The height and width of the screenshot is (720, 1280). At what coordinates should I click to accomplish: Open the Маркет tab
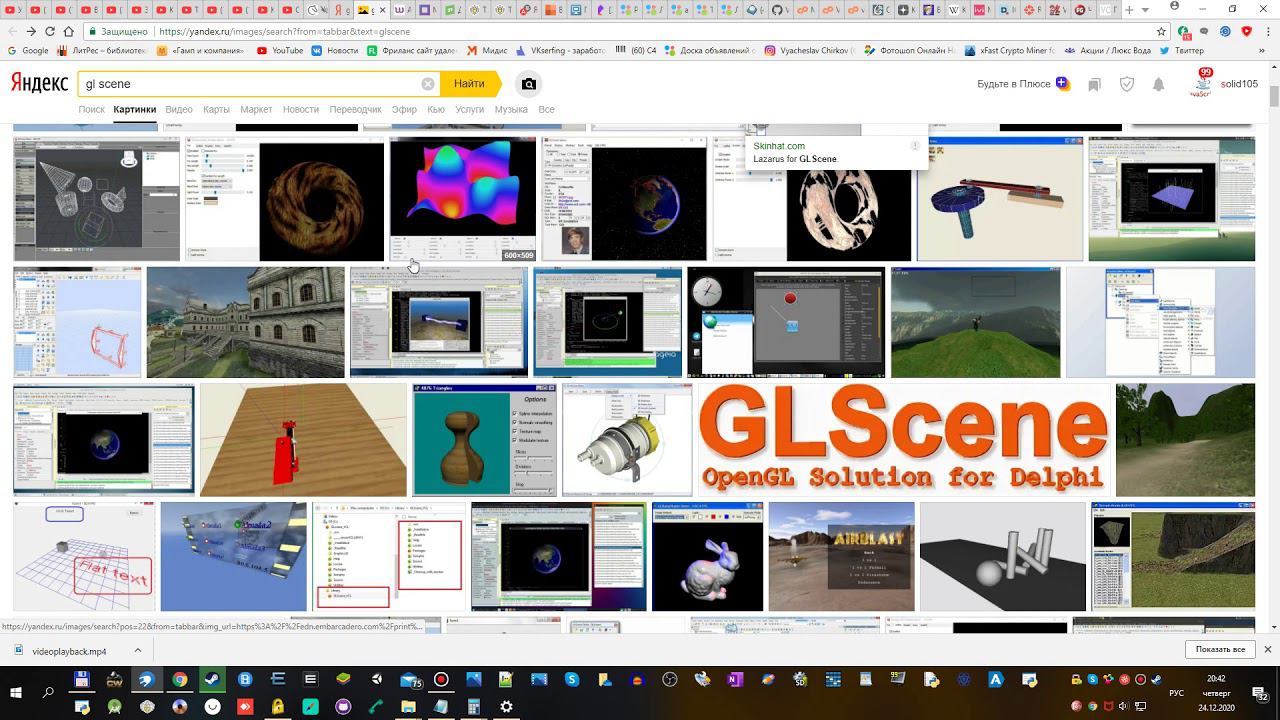[x=256, y=109]
